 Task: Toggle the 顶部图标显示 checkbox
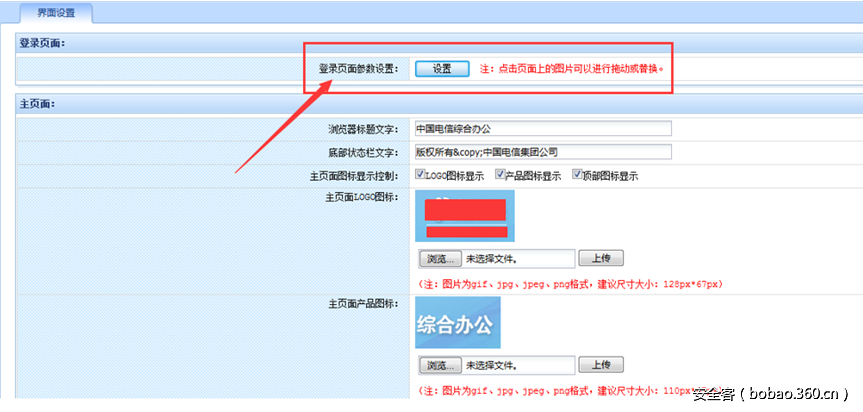(577, 174)
